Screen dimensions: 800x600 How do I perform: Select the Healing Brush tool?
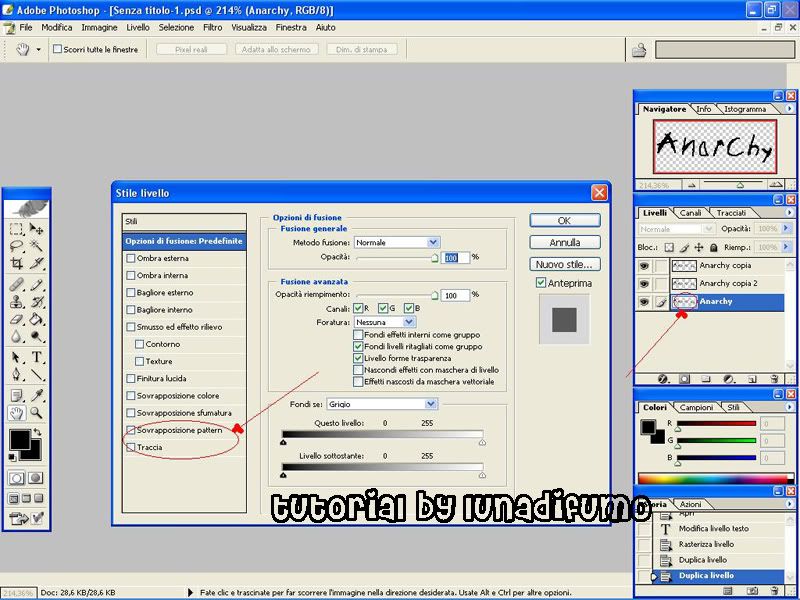coord(16,284)
